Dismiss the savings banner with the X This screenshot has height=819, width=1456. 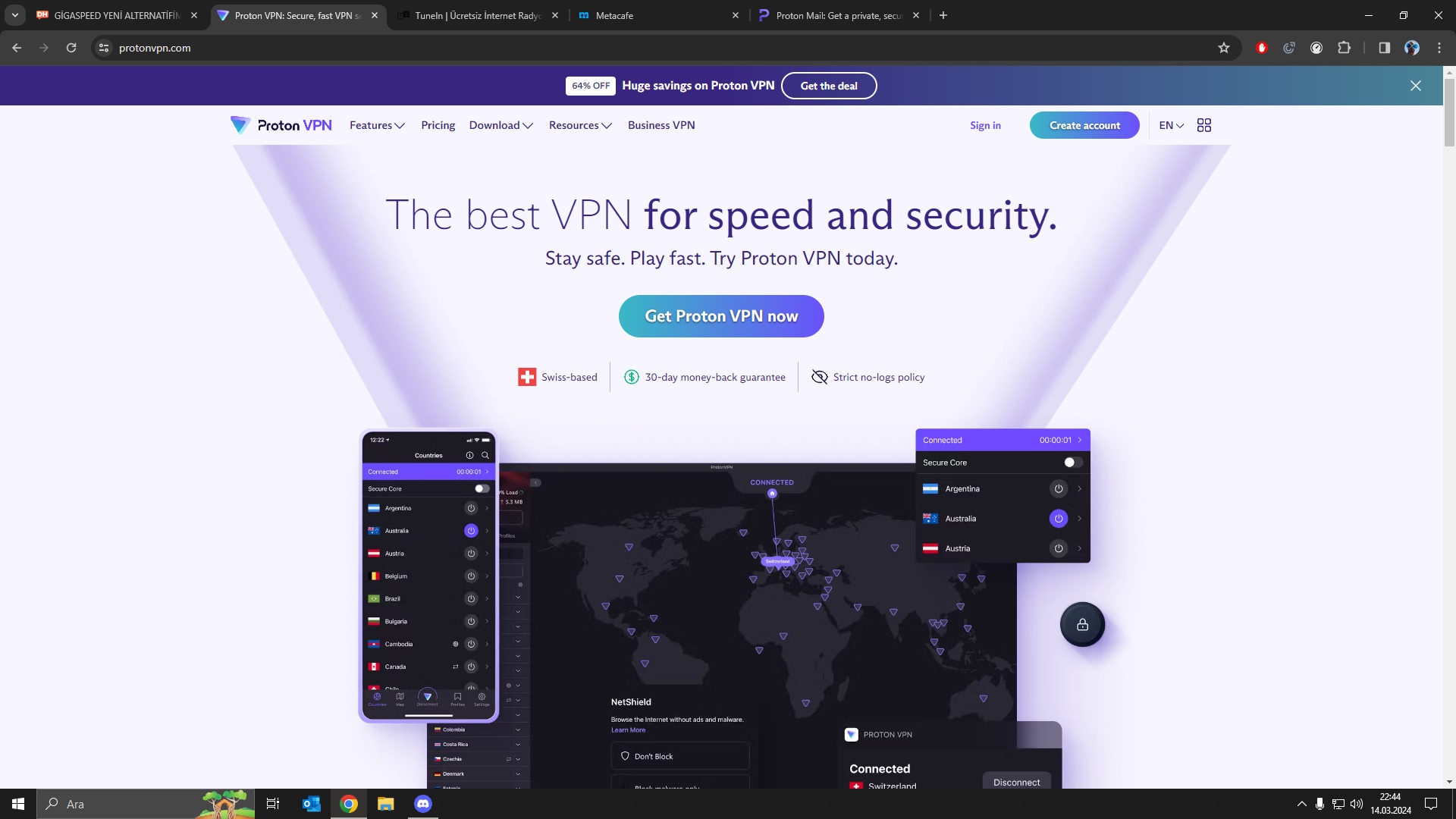tap(1415, 86)
